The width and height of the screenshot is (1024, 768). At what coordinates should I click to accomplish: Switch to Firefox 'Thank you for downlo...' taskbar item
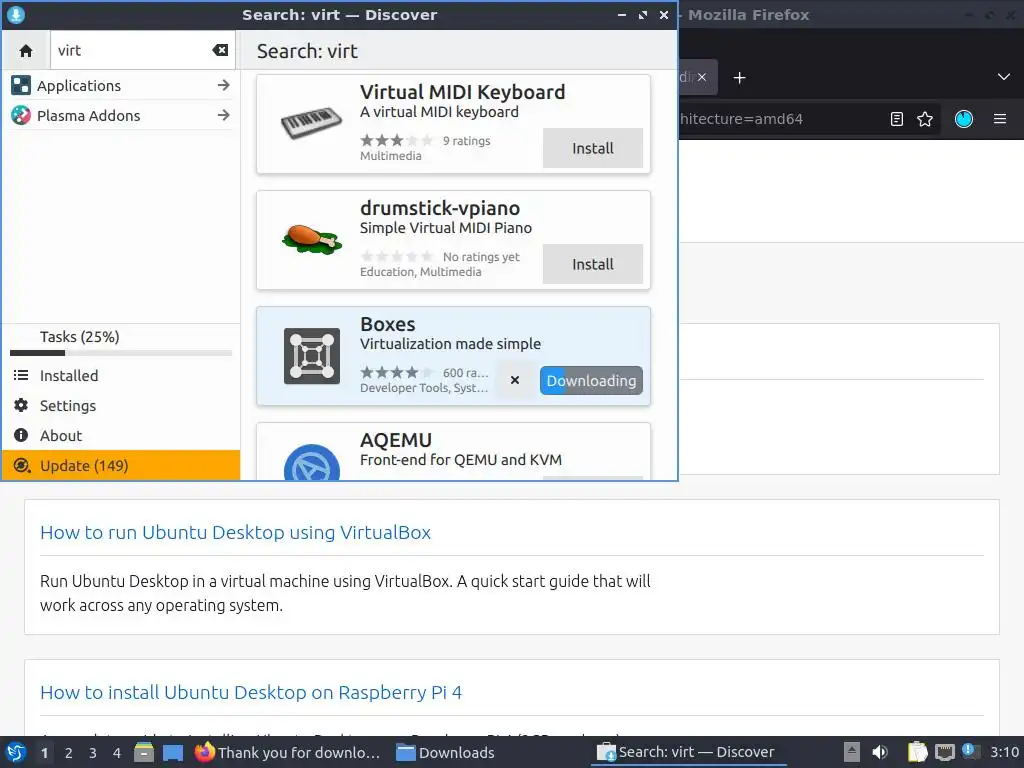click(287, 752)
